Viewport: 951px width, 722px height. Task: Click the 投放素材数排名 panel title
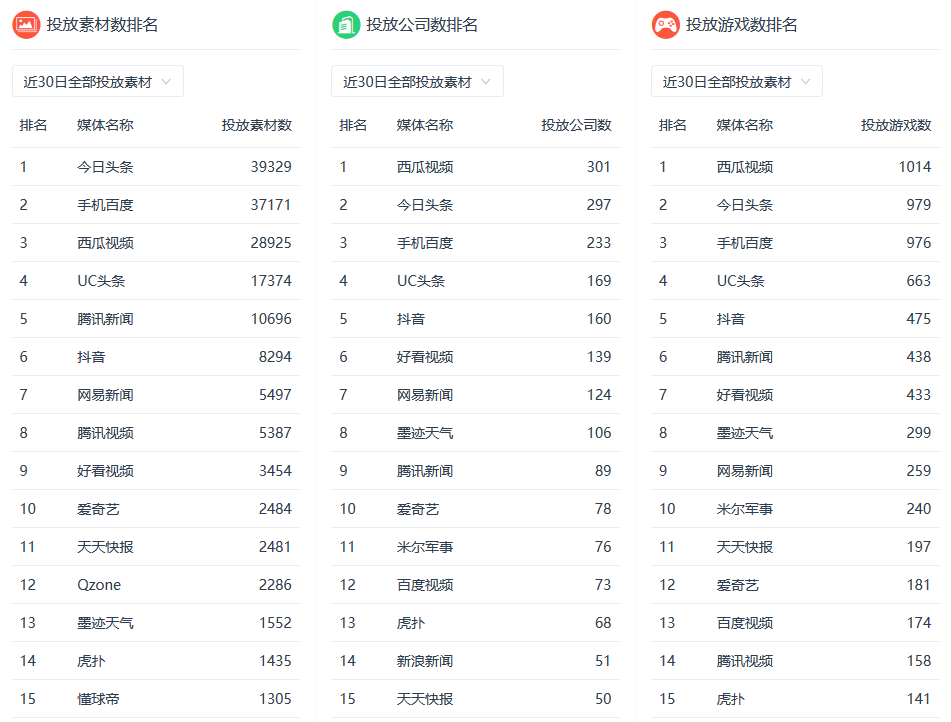click(x=102, y=25)
